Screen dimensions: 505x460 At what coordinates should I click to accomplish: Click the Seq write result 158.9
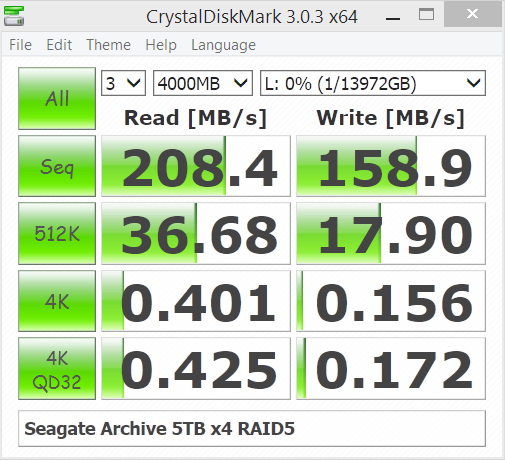pos(391,166)
